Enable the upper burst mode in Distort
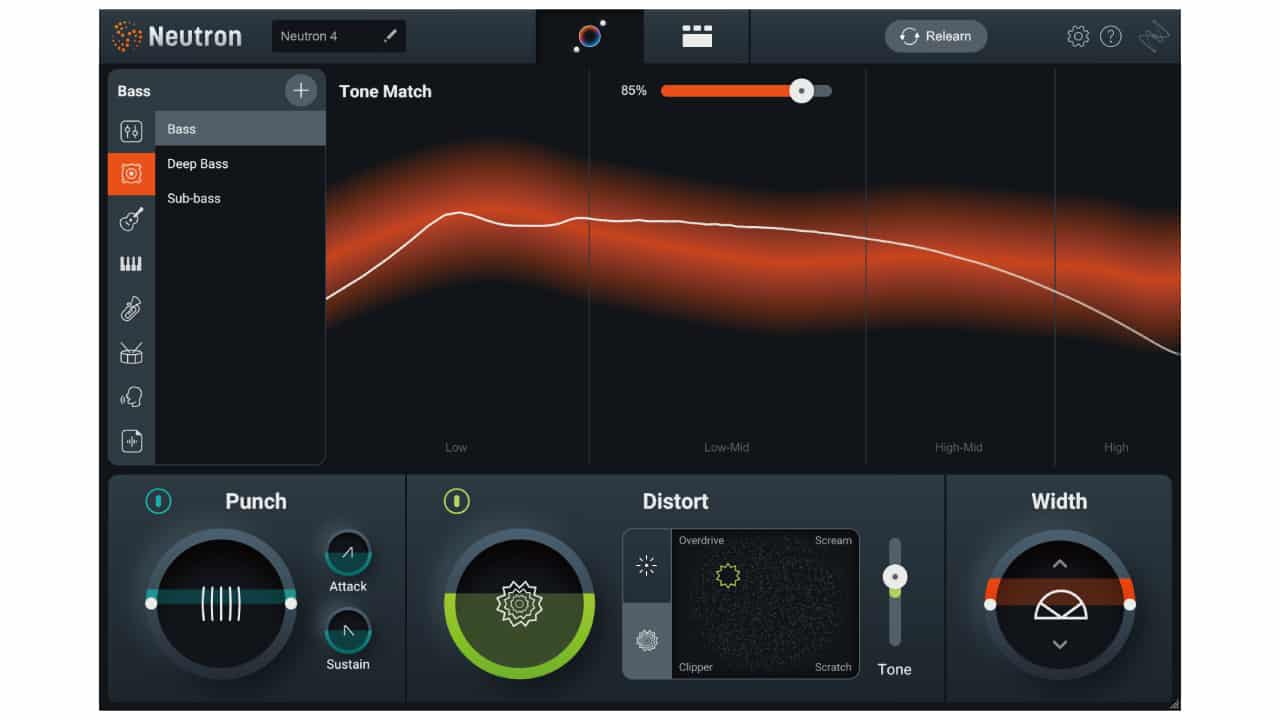1280x720 pixels. (646, 565)
